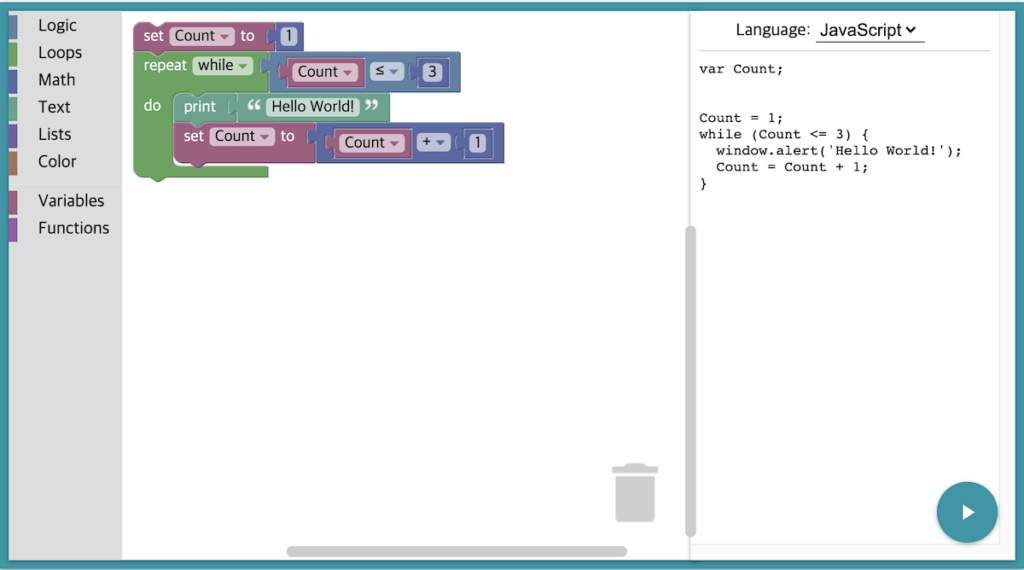This screenshot has width=1024, height=570.
Task: Open Count dropdown in addition block
Action: click(x=372, y=143)
